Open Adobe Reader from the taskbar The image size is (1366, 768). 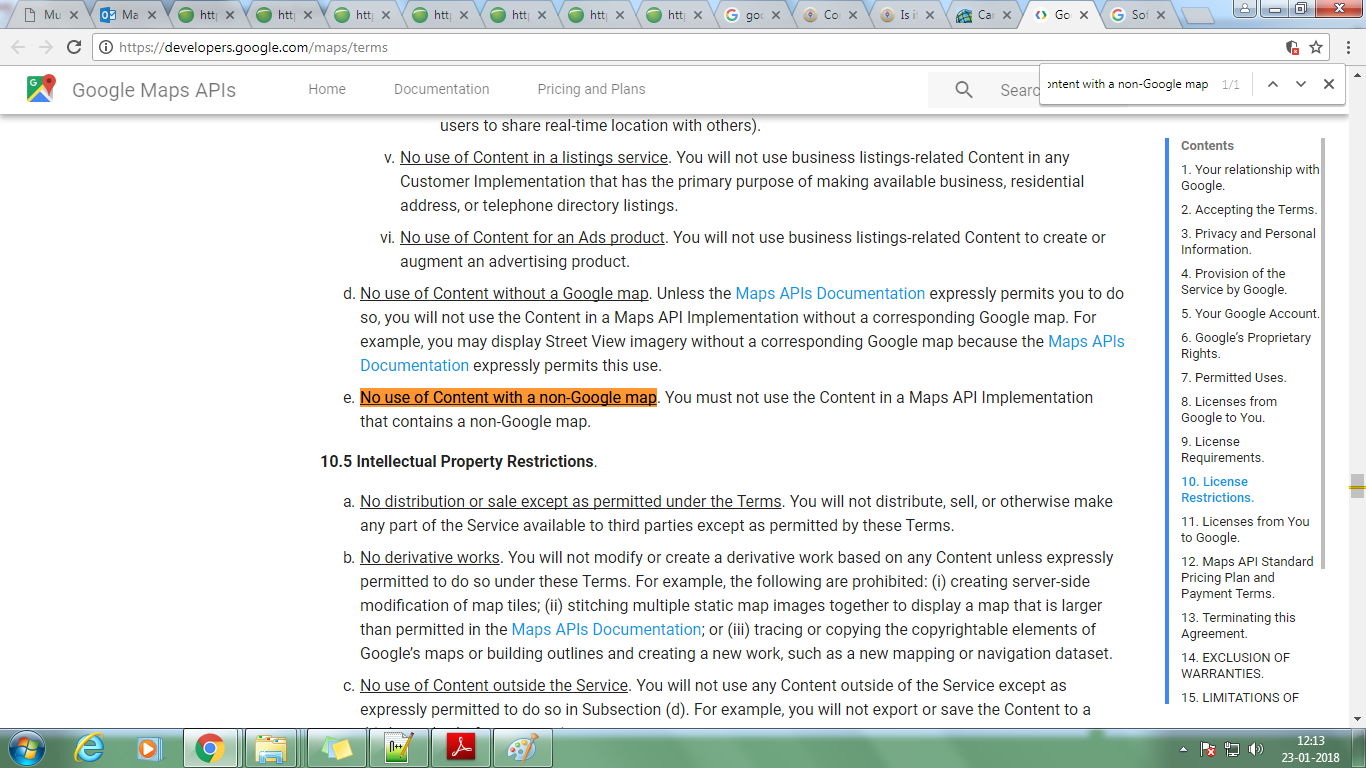[x=460, y=748]
